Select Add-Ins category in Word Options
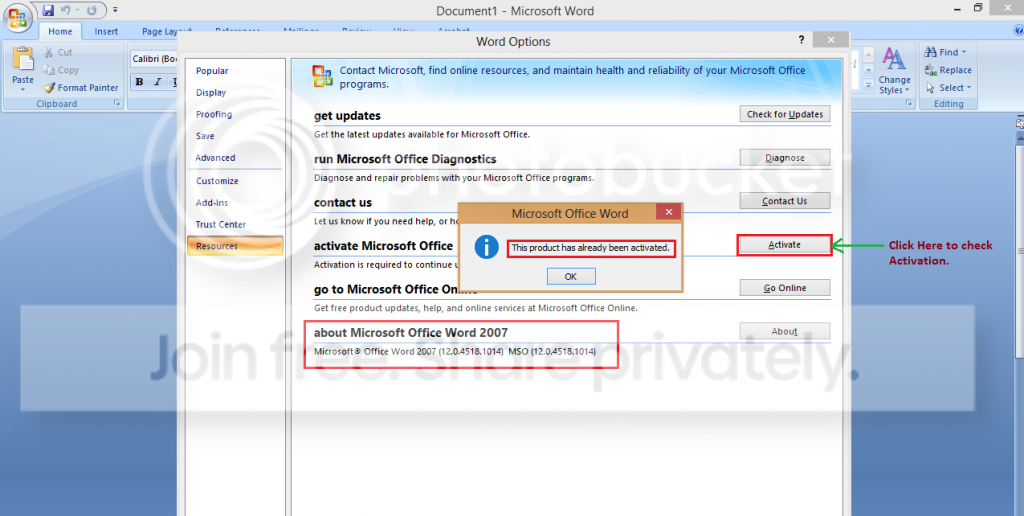 [212, 202]
